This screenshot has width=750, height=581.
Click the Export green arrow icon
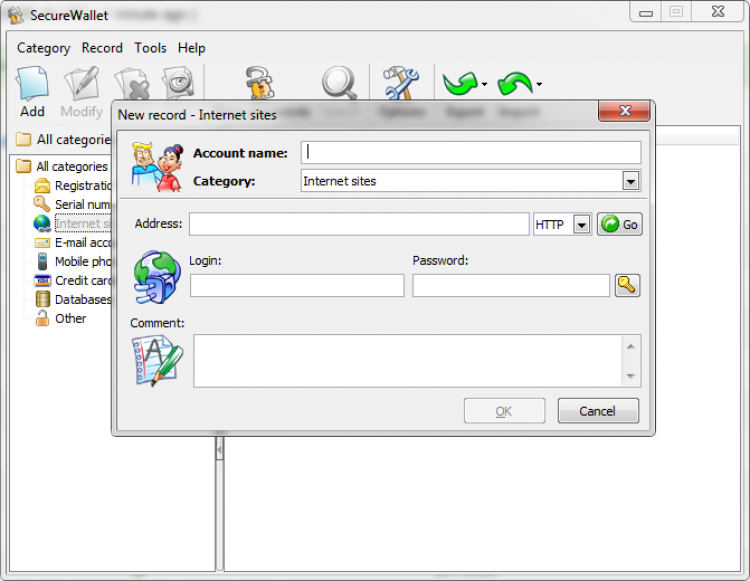click(460, 83)
